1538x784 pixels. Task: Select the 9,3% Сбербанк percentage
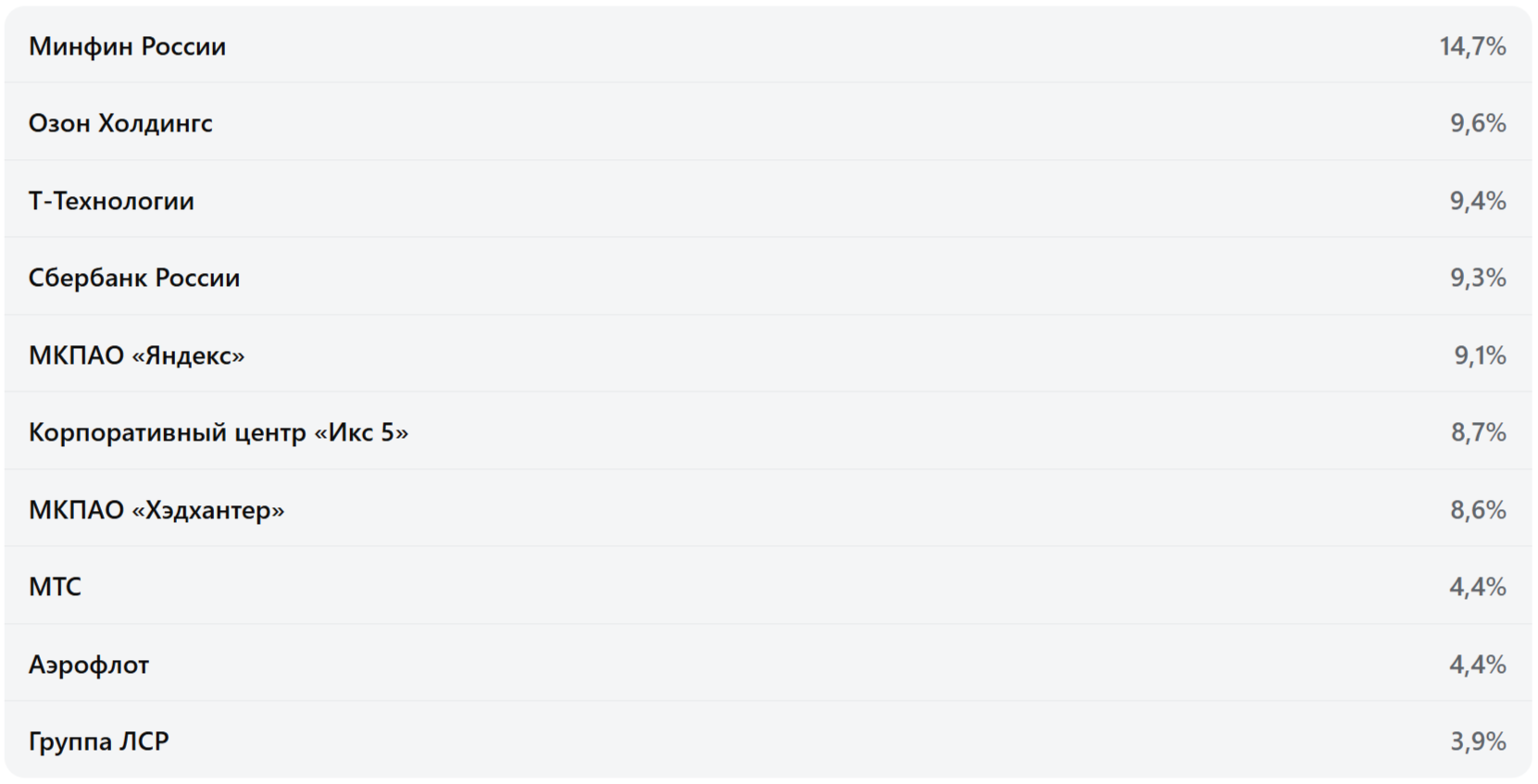(x=1478, y=278)
